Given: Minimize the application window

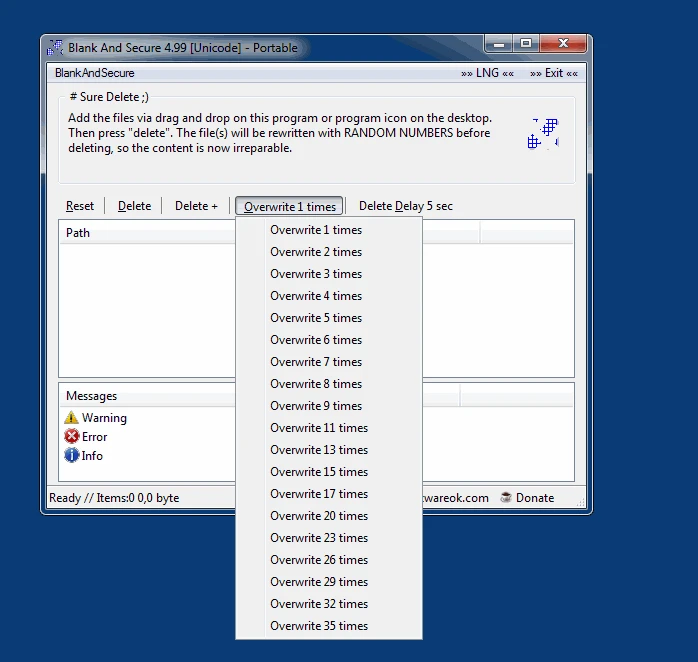Looking at the screenshot, I should (x=499, y=44).
